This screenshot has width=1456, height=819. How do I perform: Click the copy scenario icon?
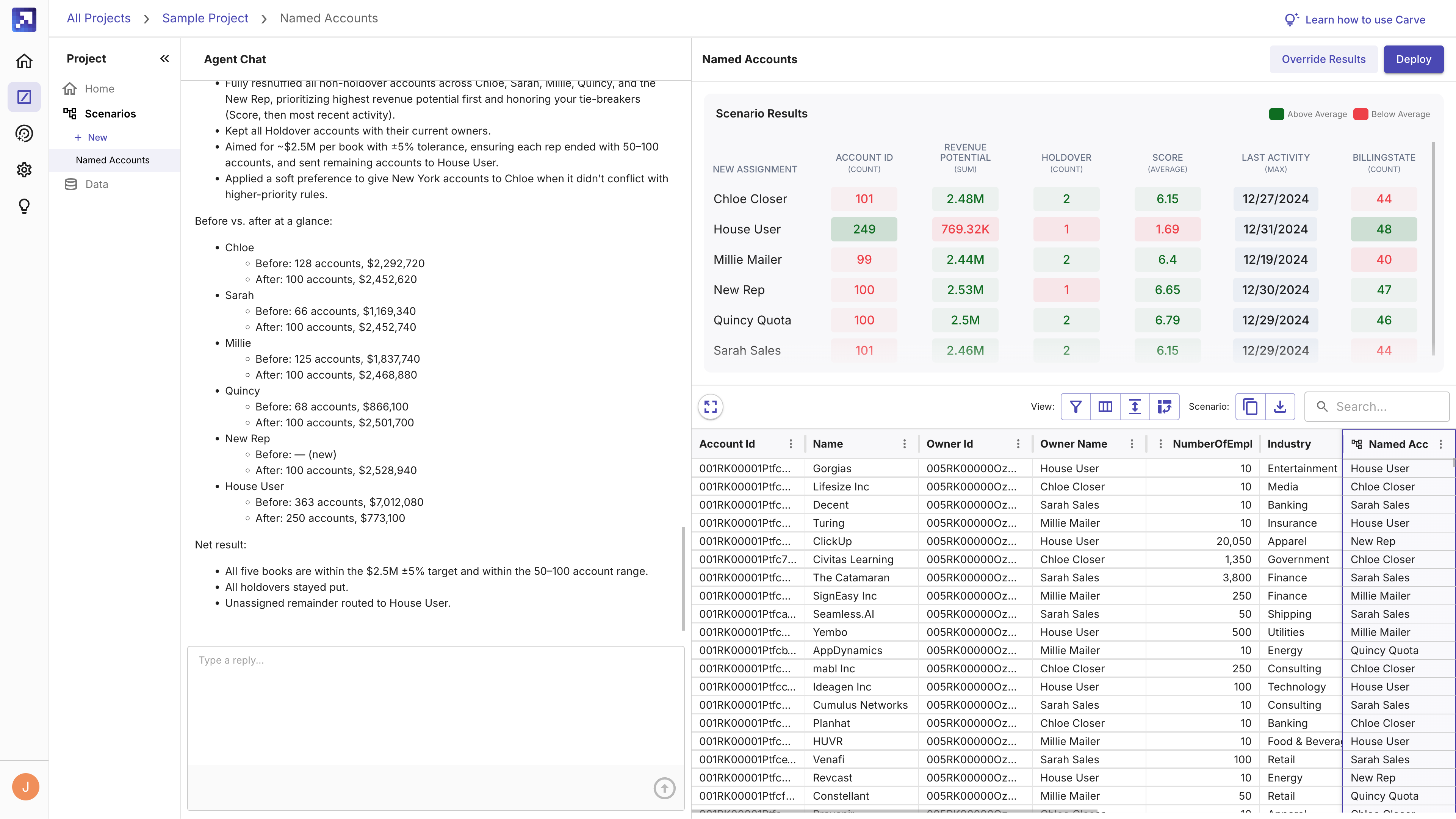click(1250, 406)
